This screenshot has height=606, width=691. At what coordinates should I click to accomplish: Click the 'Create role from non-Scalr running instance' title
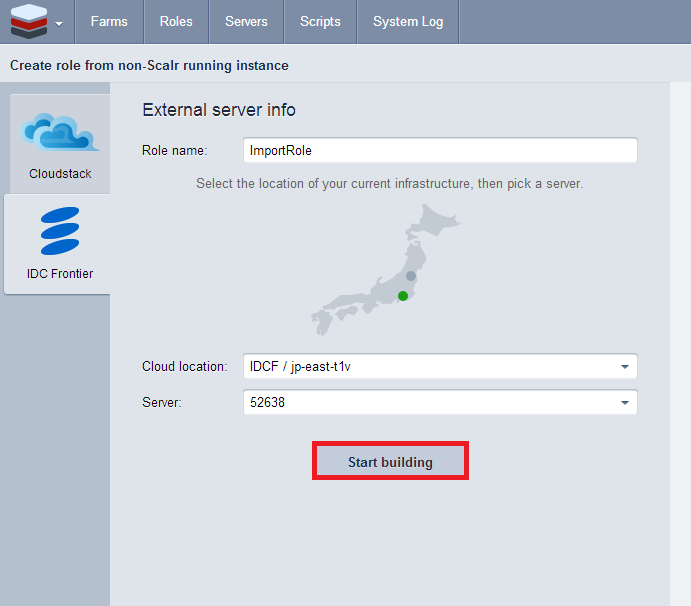click(x=149, y=66)
